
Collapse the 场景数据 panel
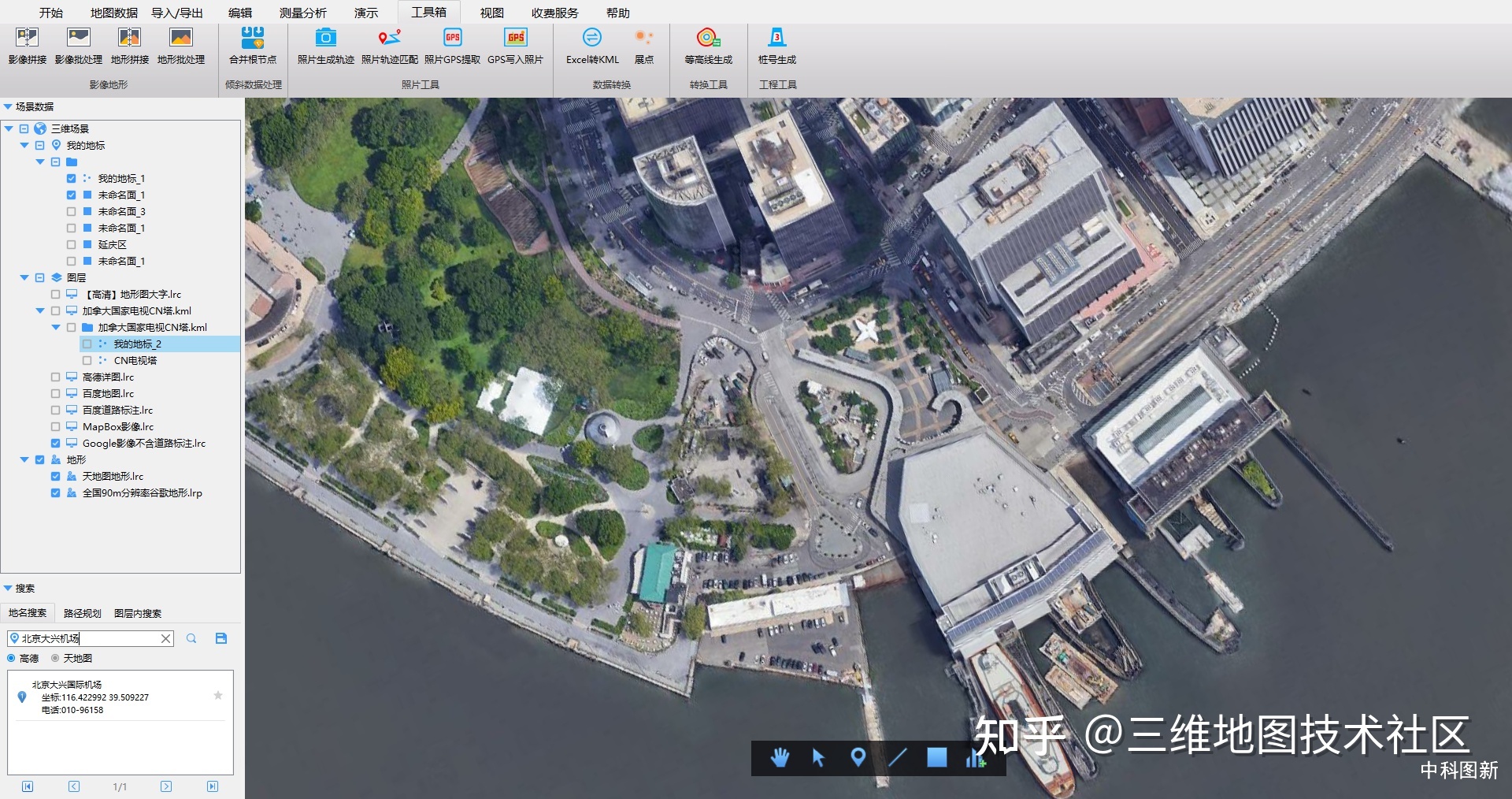(x=8, y=107)
